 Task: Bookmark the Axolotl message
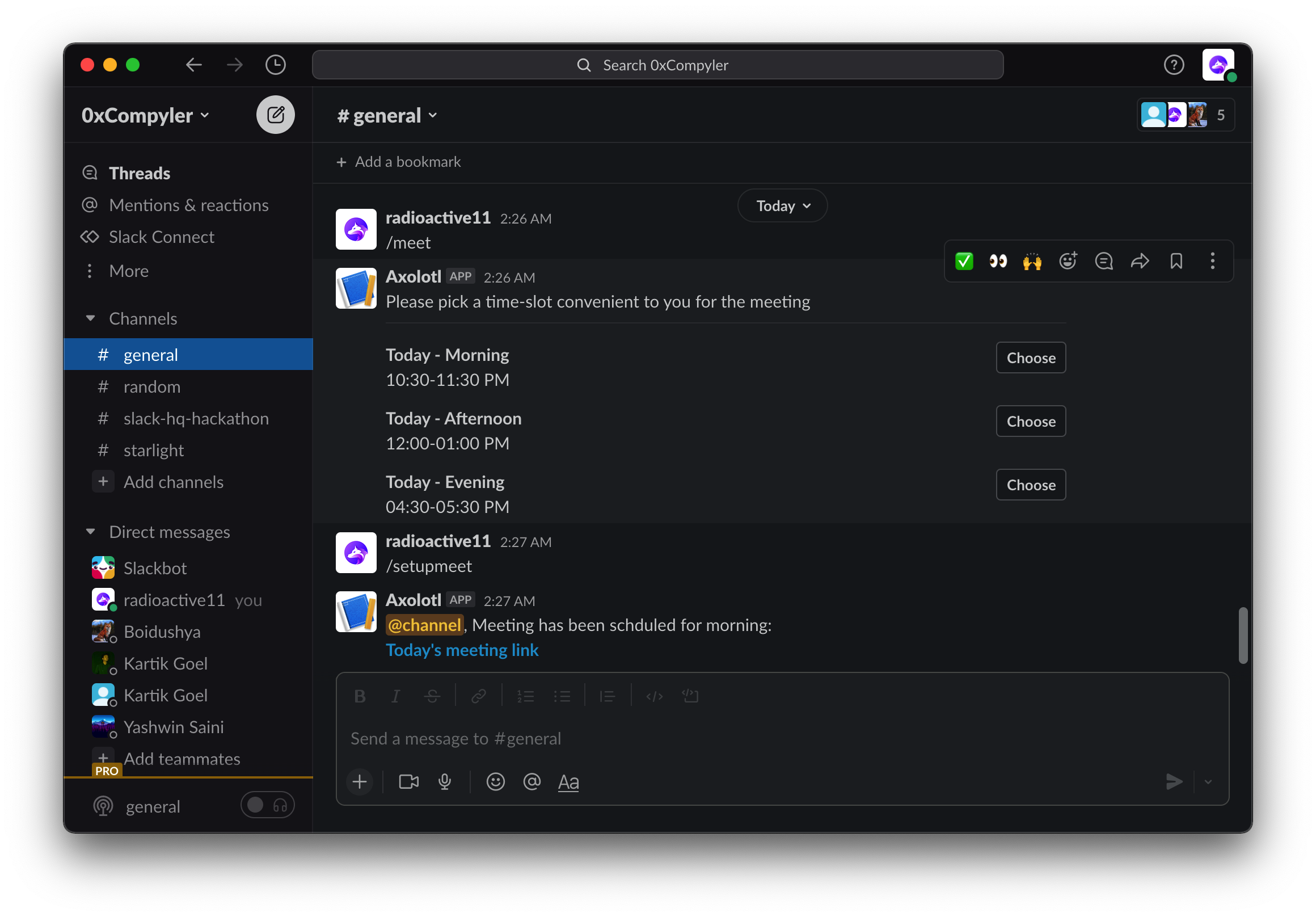click(1176, 262)
